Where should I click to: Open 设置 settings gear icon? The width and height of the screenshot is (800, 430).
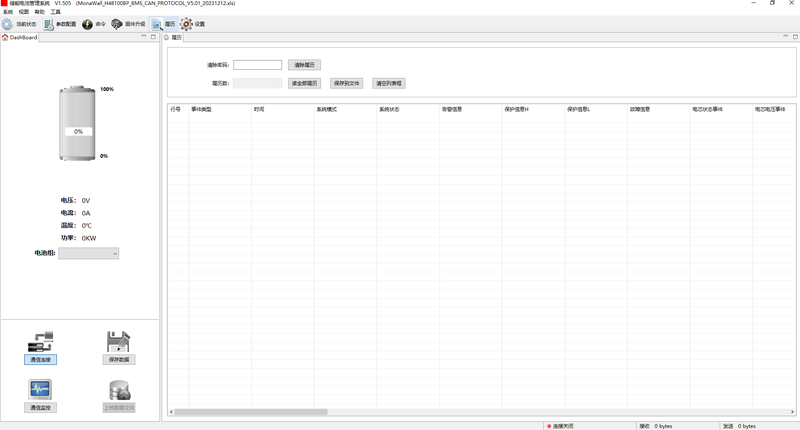pyautogui.click(x=186, y=24)
